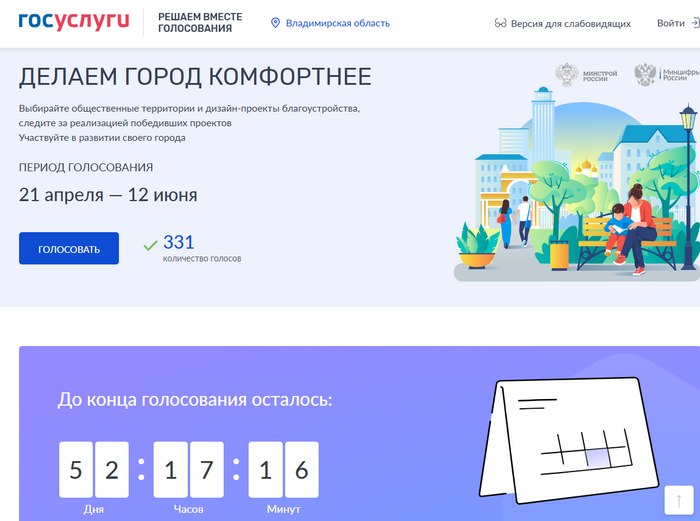Click the green checkmark next to 331

click(x=150, y=245)
